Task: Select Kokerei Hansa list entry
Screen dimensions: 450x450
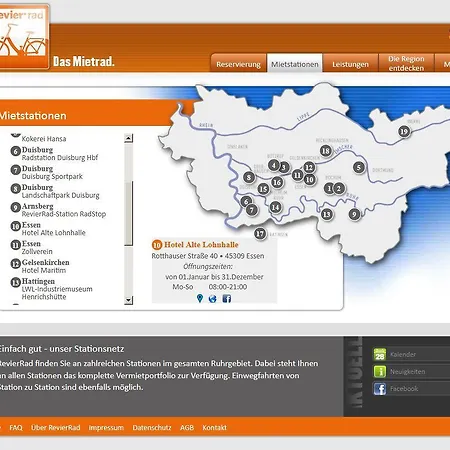Action: click(x=44, y=138)
